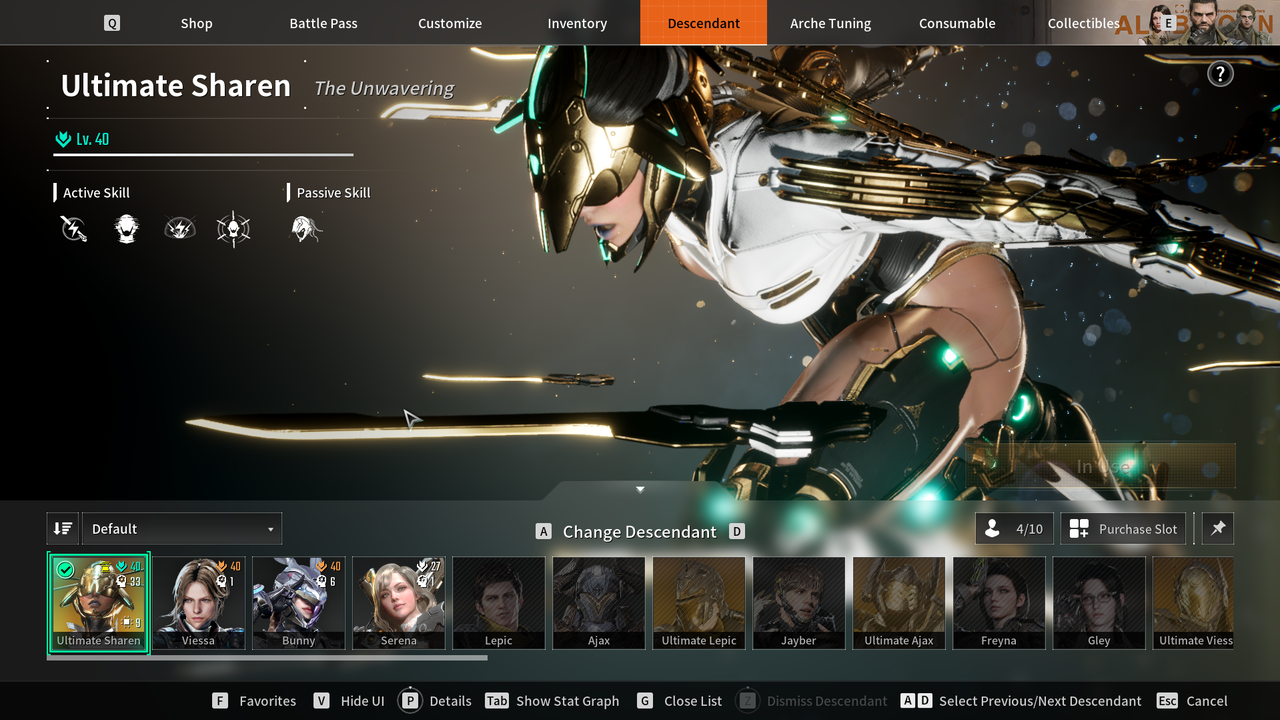Open the help question mark icon
The width and height of the screenshot is (1280, 720).
(1220, 73)
